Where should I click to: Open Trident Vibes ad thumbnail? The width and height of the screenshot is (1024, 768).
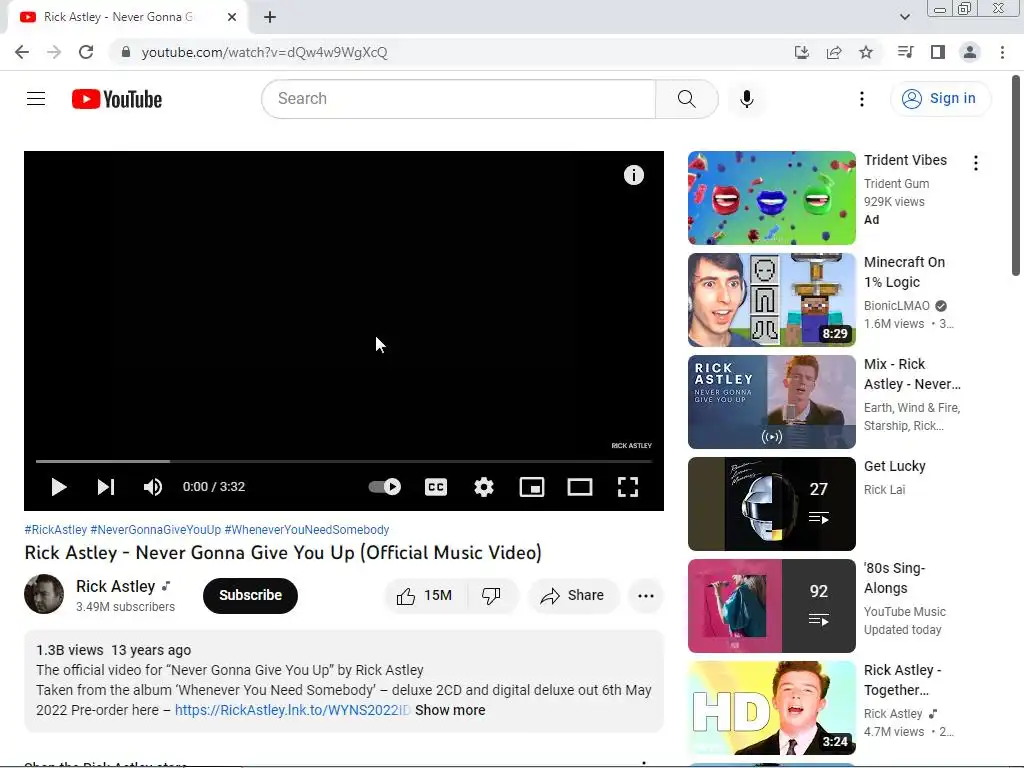771,198
